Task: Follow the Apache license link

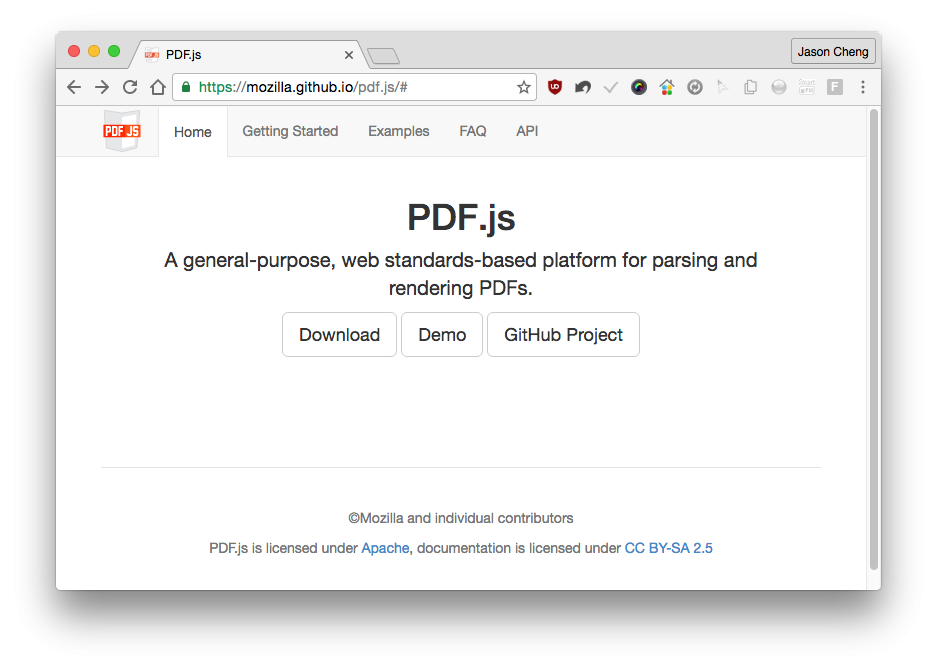Action: click(385, 548)
